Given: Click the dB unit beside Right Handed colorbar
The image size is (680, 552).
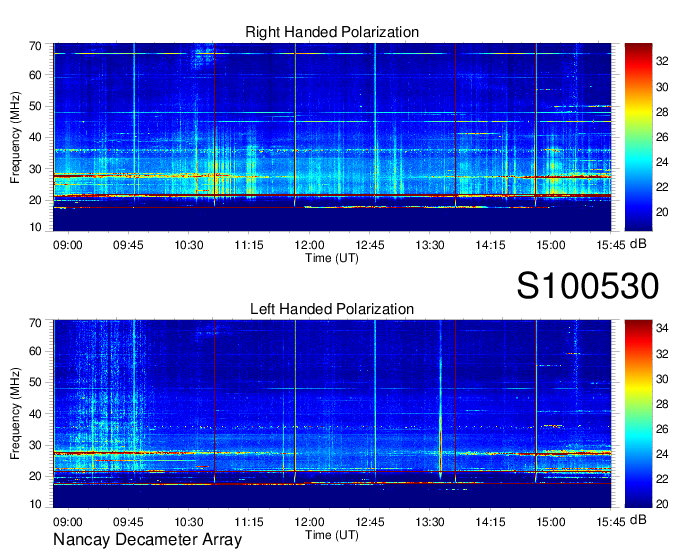Looking at the screenshot, I should (638, 244).
